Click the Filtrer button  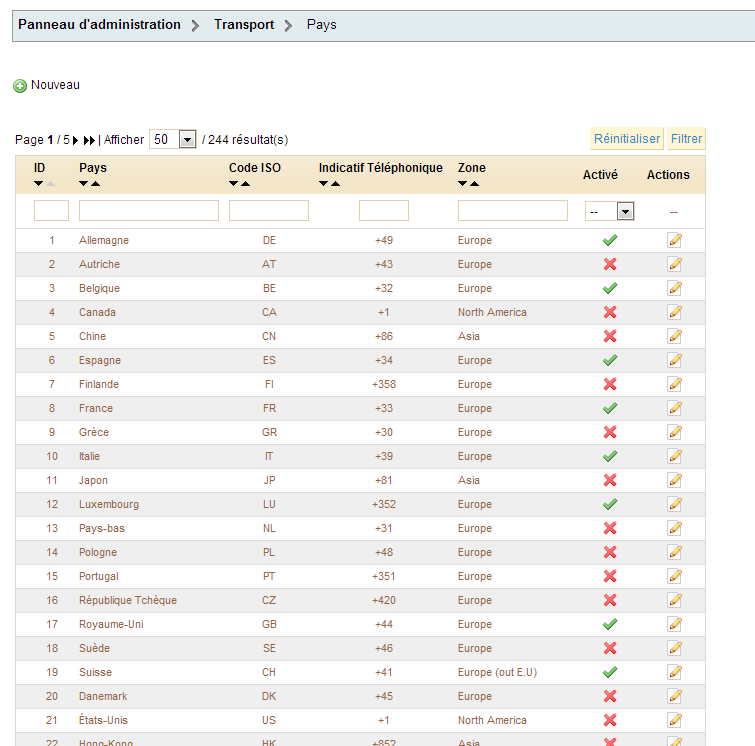686,139
